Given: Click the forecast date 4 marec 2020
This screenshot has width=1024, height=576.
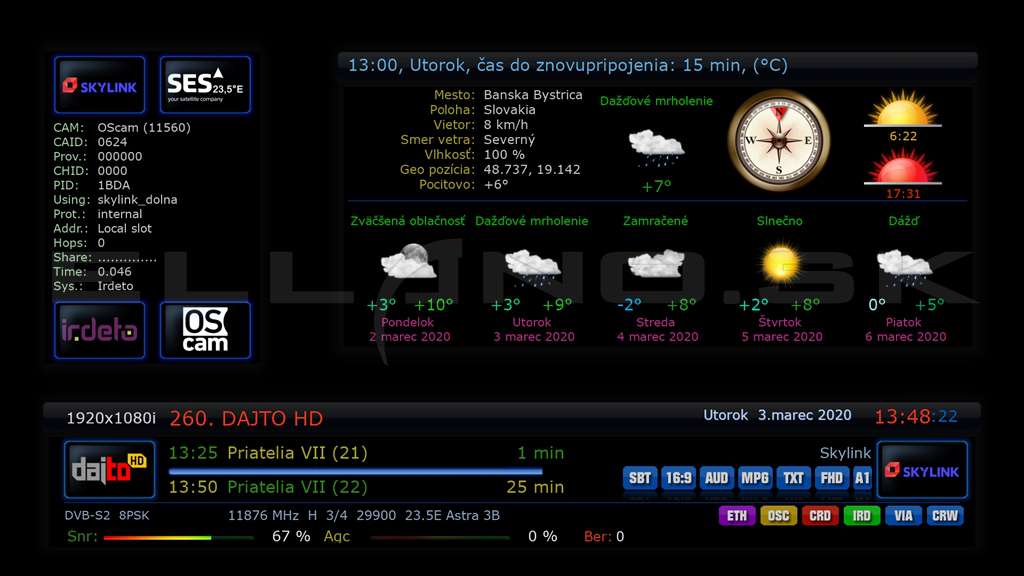Looking at the screenshot, I should click(x=658, y=337).
